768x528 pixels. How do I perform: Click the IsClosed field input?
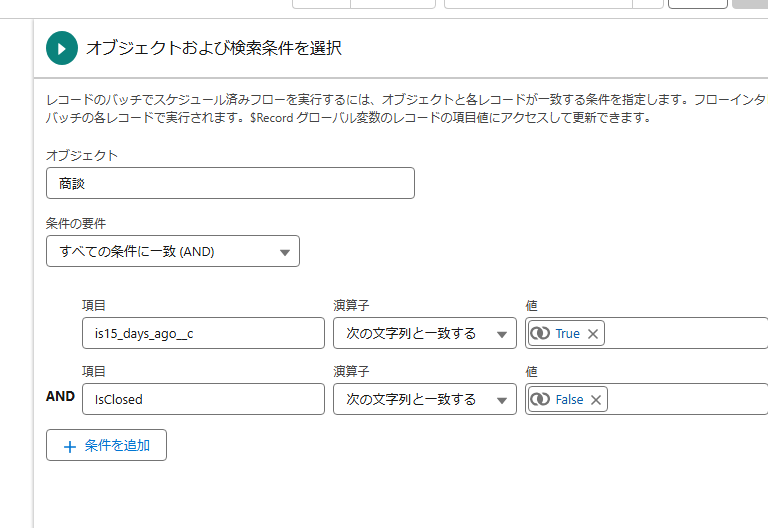click(203, 399)
